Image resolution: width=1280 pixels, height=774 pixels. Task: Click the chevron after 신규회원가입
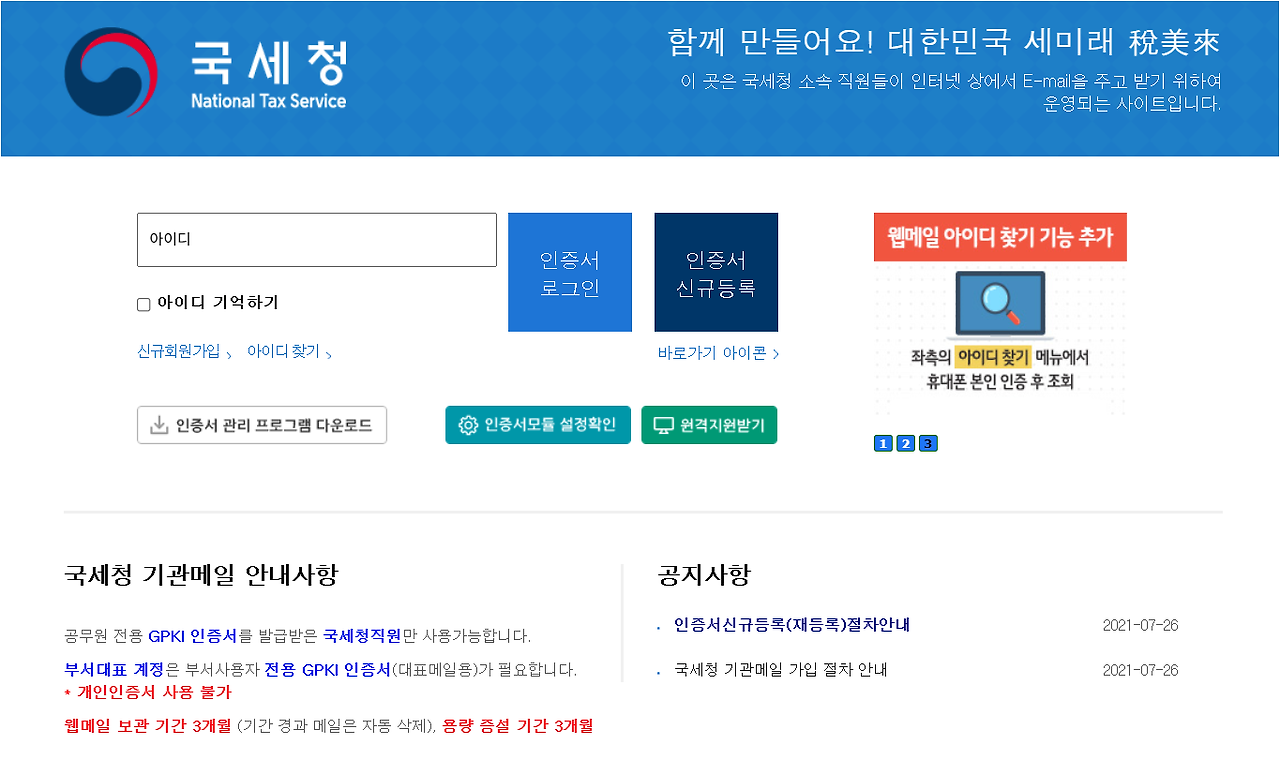(x=229, y=352)
